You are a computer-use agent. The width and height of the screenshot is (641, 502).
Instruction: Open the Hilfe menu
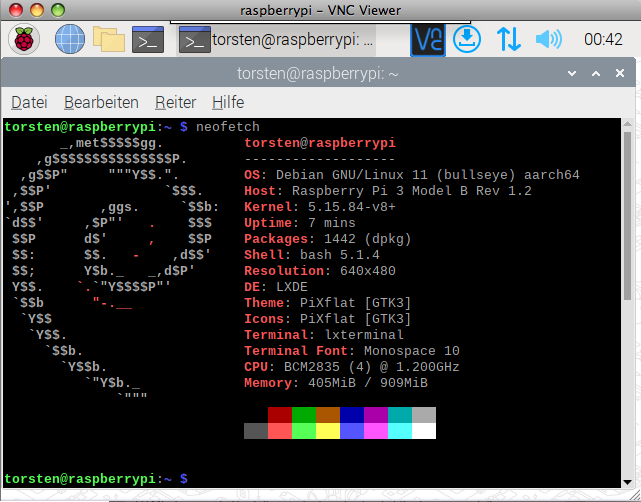pos(228,102)
